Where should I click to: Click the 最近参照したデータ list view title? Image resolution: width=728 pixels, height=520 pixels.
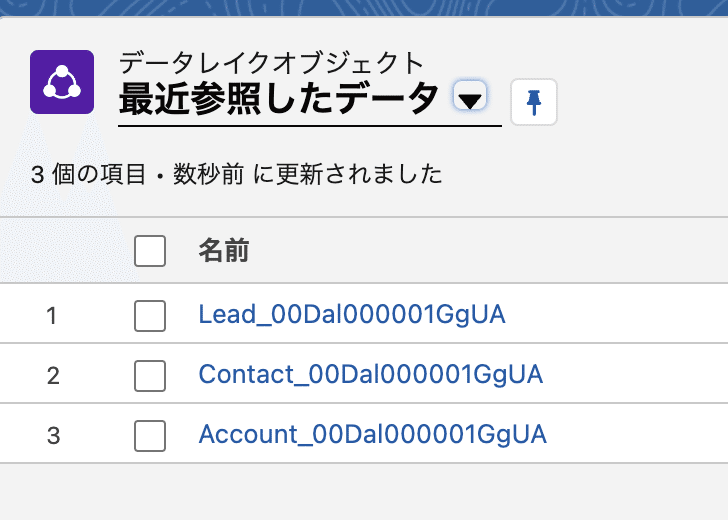(278, 98)
